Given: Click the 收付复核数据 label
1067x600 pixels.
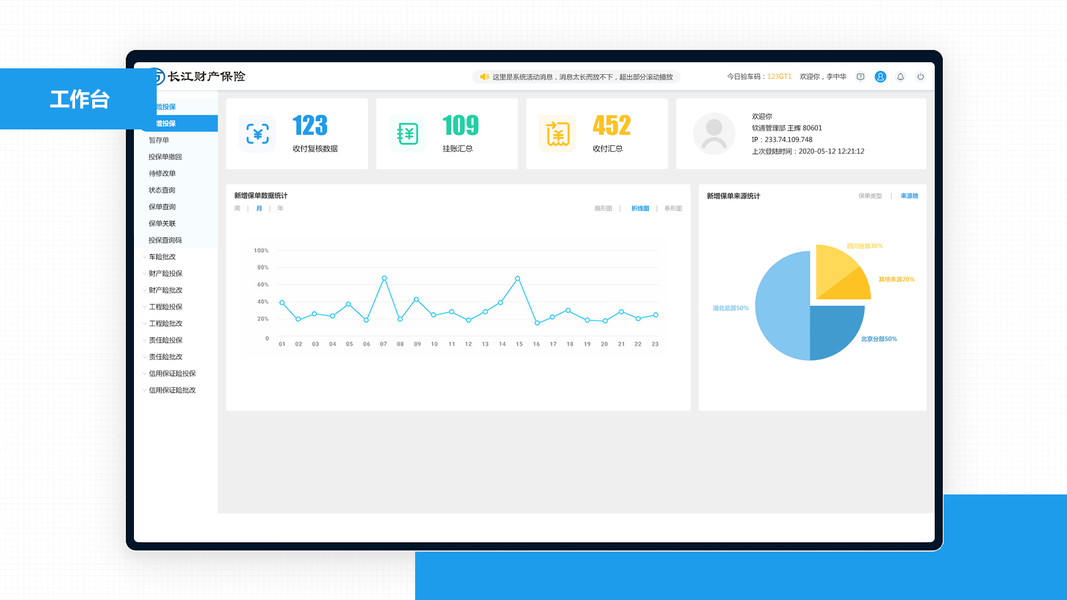Looking at the screenshot, I should [315, 148].
